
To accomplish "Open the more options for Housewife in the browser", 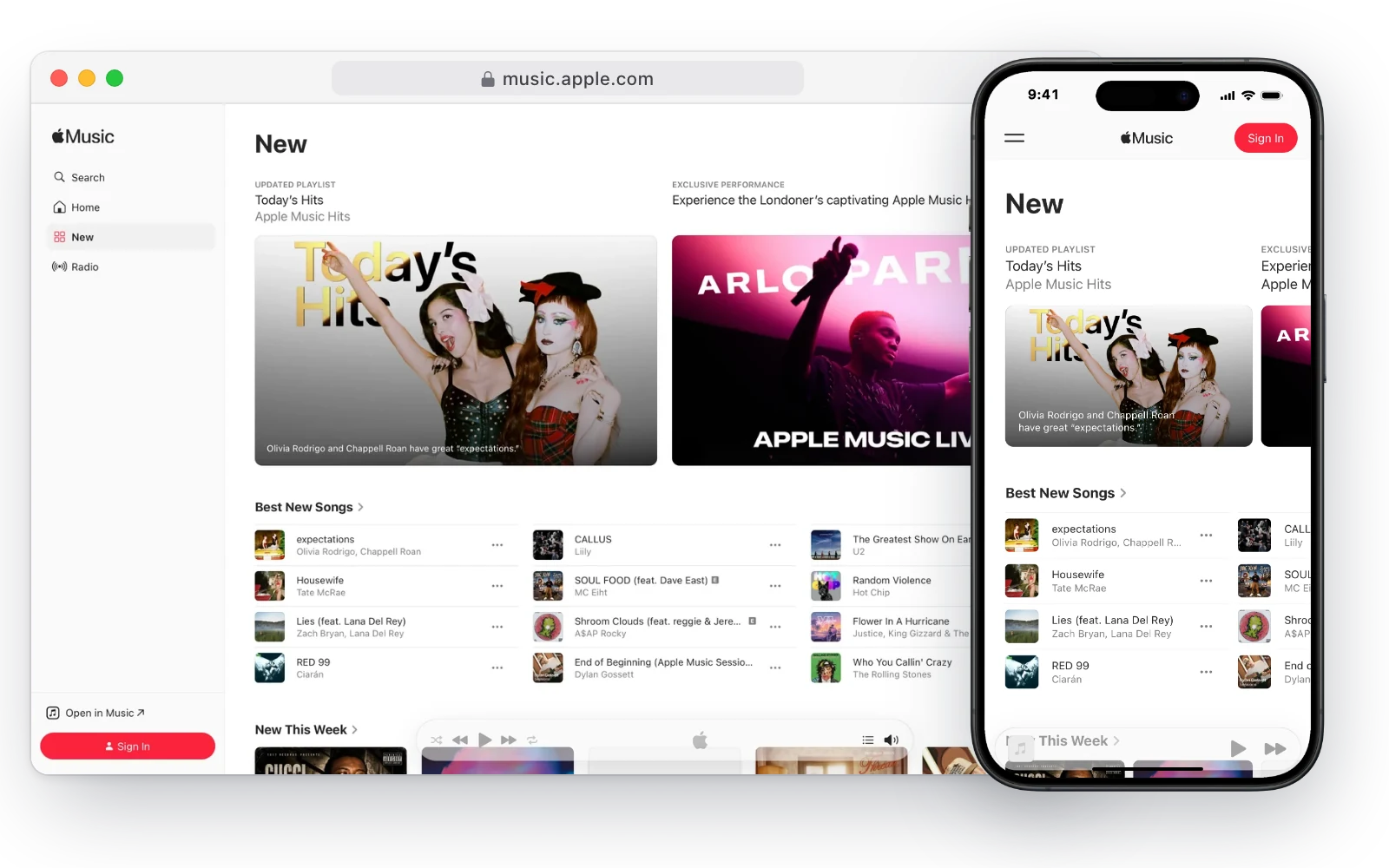I will [497, 586].
